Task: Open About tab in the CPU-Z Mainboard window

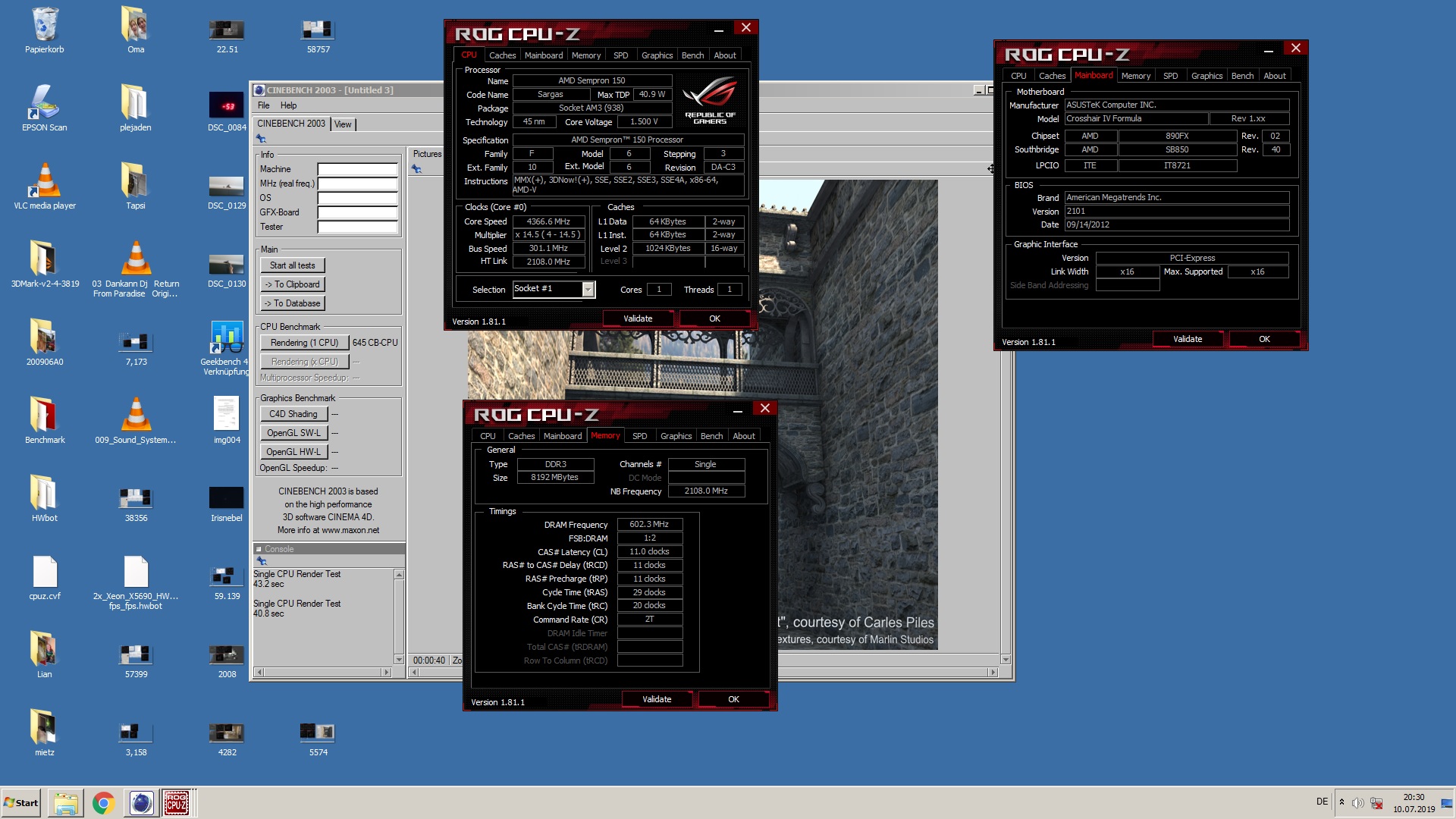Action: (x=1274, y=76)
